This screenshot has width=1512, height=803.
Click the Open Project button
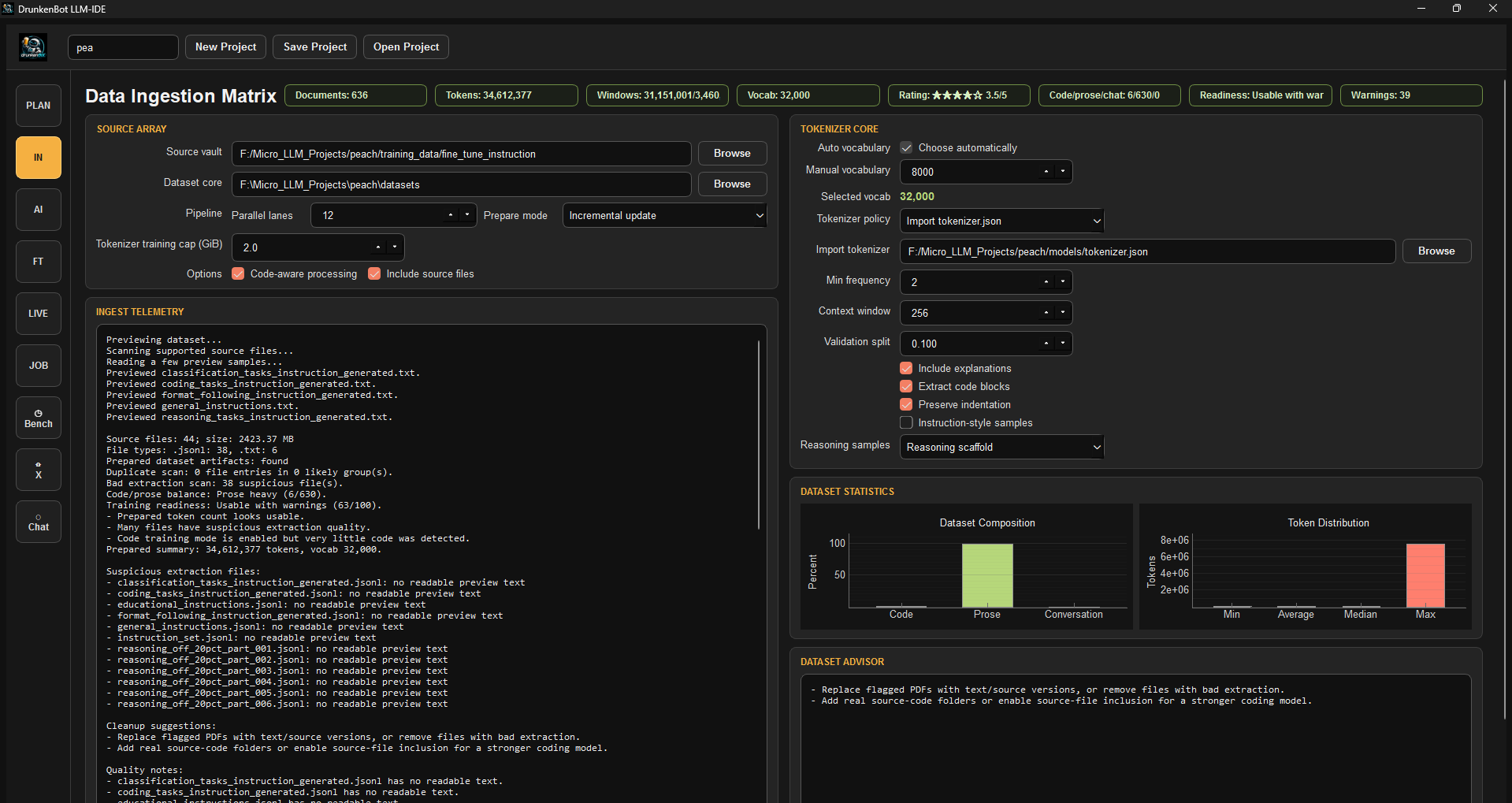coord(407,47)
